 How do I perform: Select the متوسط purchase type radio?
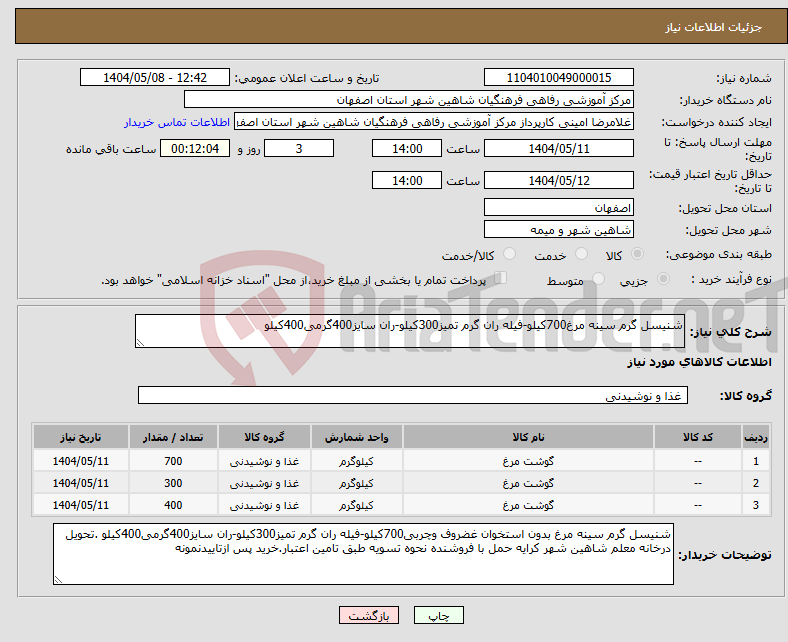click(598, 279)
